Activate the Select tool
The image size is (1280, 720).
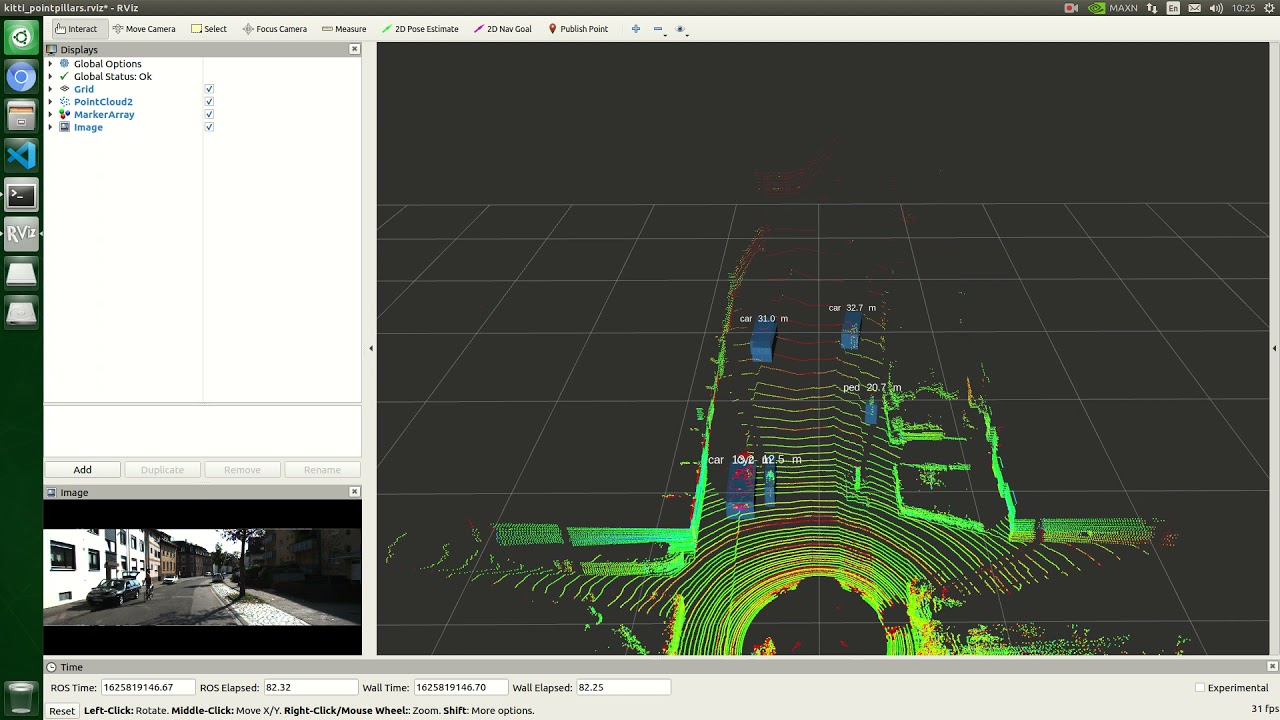[209, 29]
